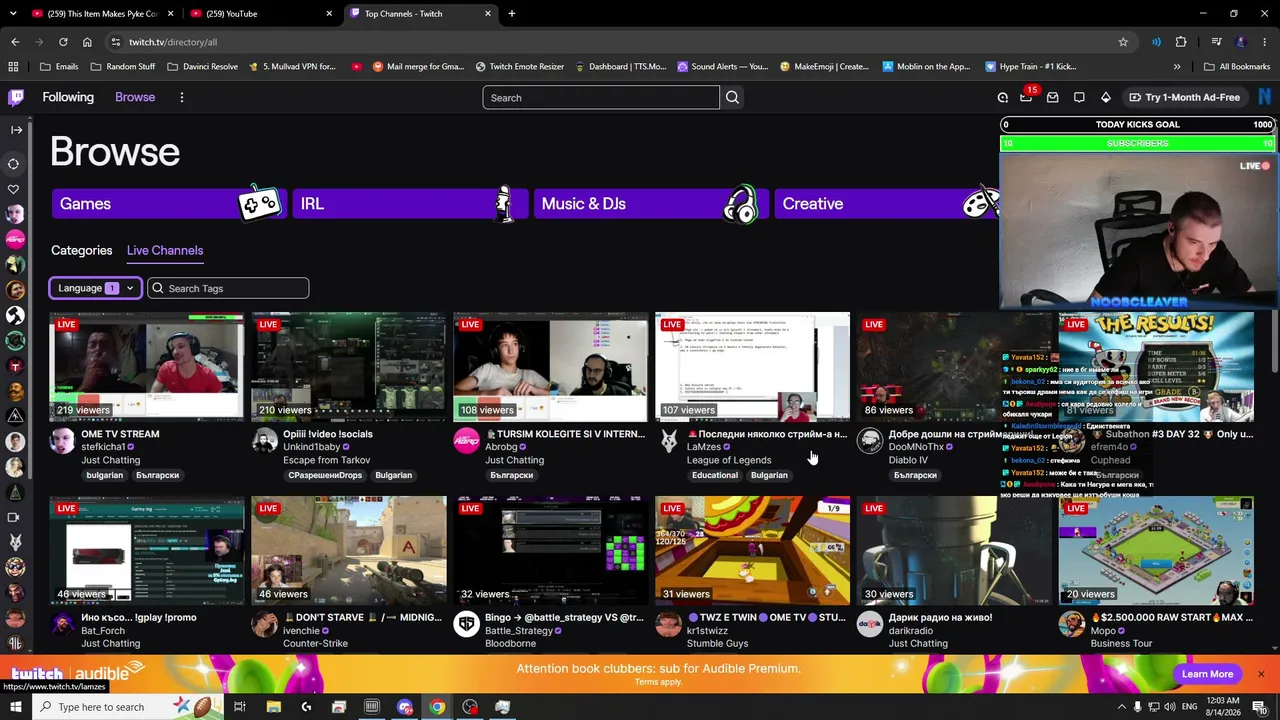The image size is (1280, 720).
Task: Go to the browser home page
Action: (87, 42)
